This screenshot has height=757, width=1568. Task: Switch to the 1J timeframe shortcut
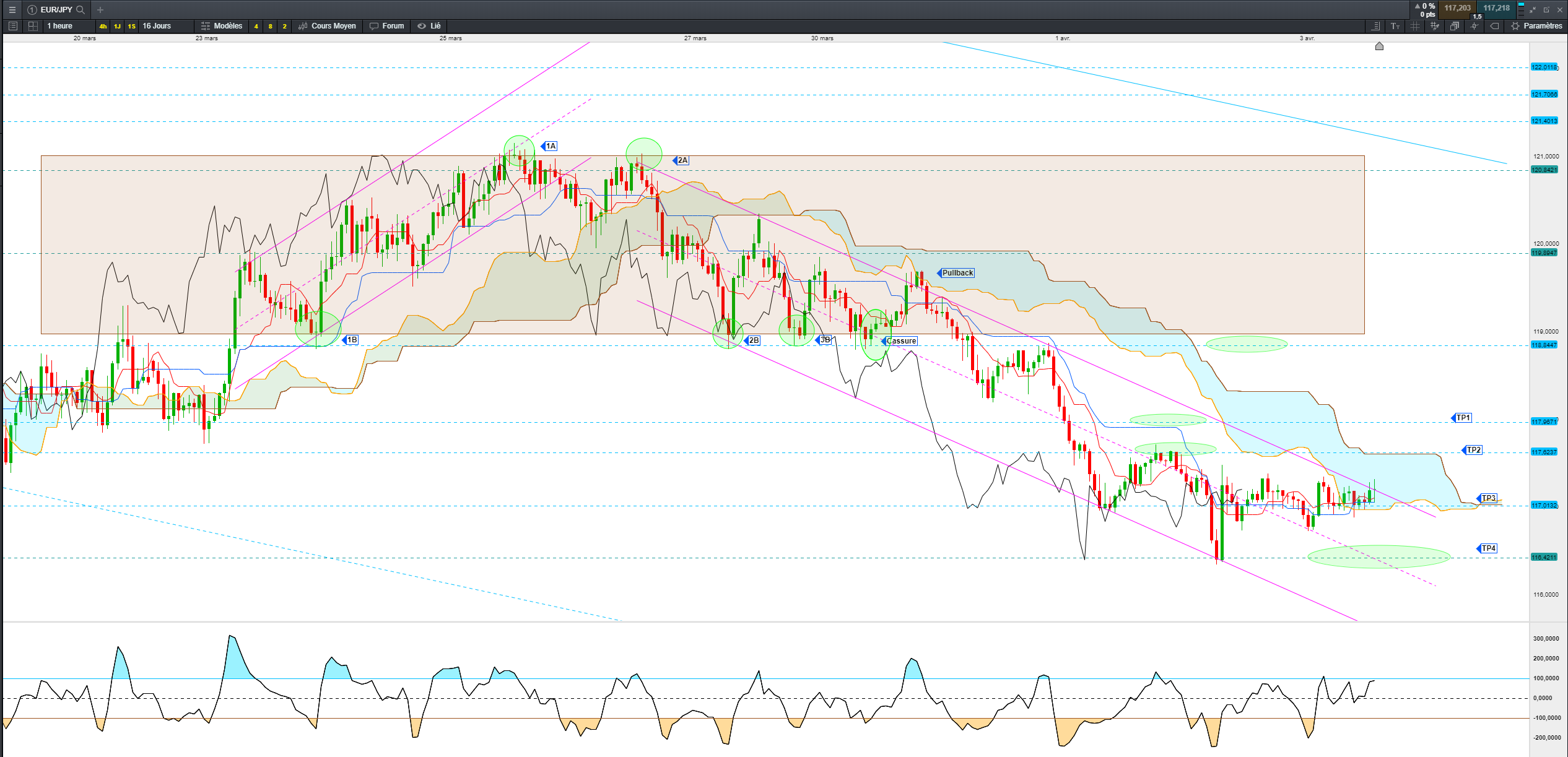[117, 26]
